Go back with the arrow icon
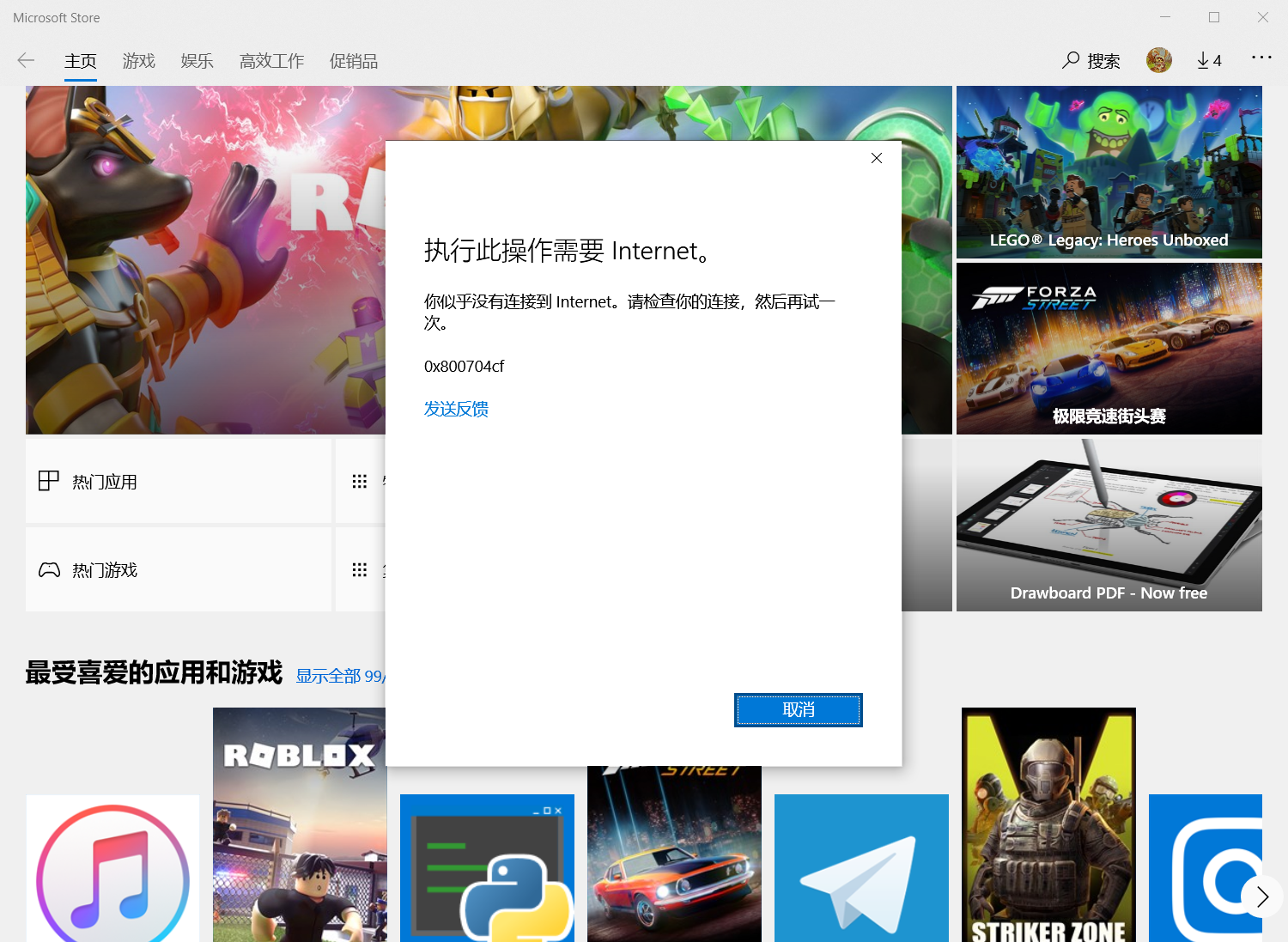The height and width of the screenshot is (942, 1288). click(x=26, y=60)
